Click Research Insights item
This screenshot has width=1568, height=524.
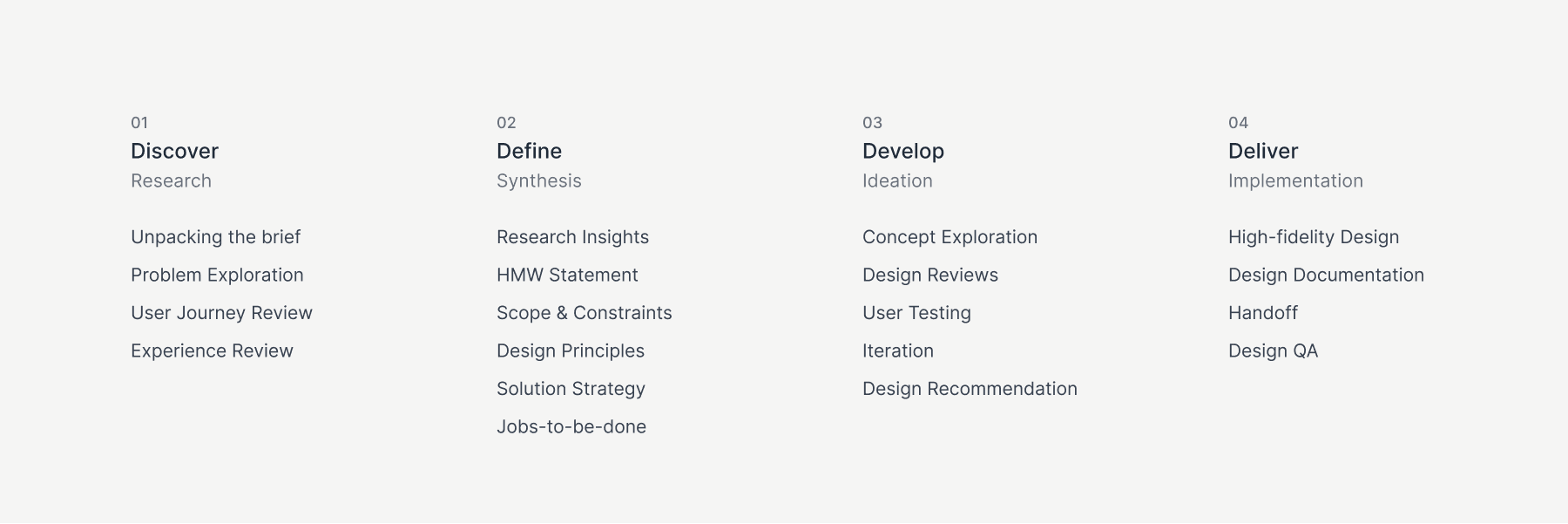pos(572,237)
